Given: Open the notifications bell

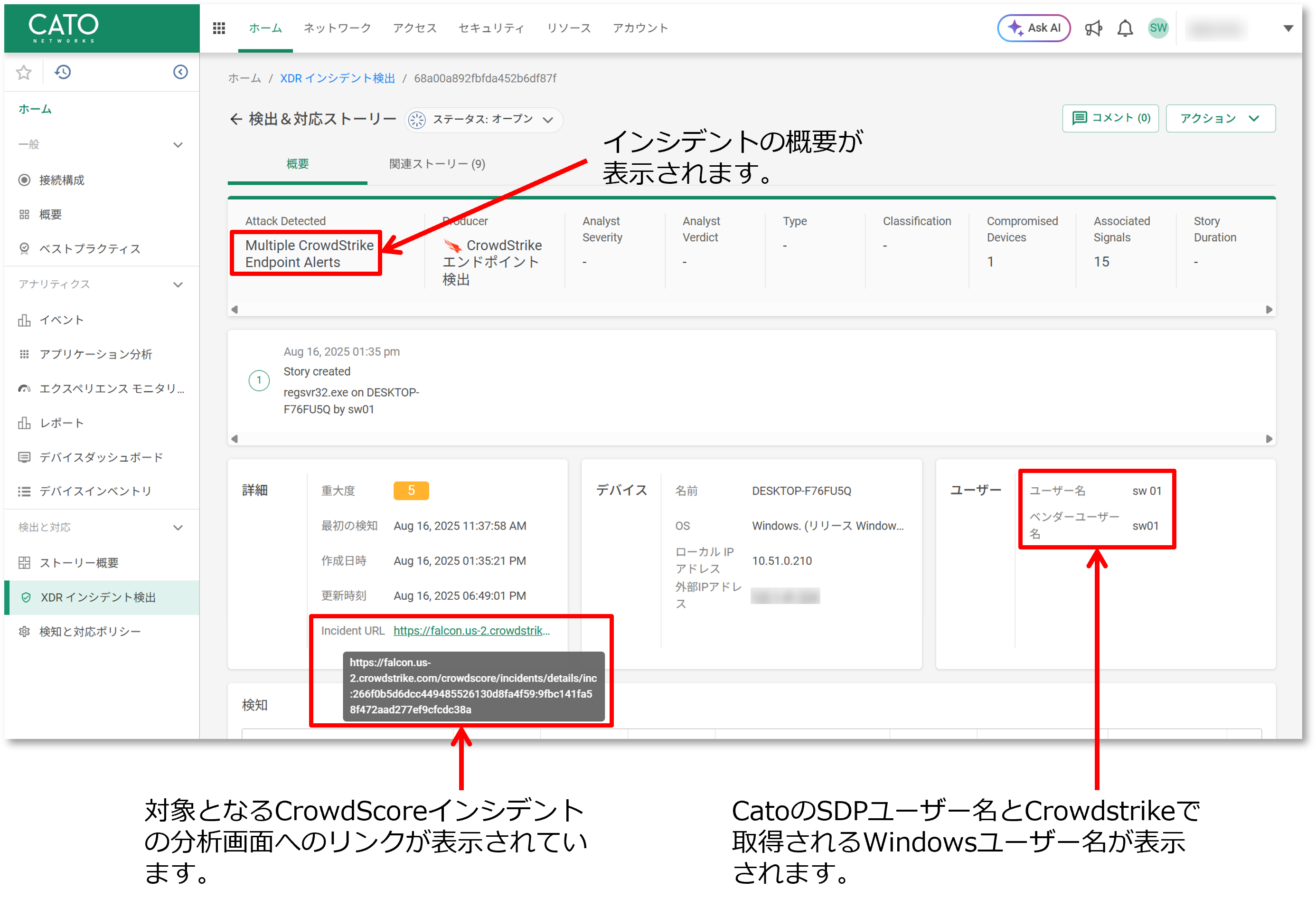Looking at the screenshot, I should click(x=1124, y=28).
